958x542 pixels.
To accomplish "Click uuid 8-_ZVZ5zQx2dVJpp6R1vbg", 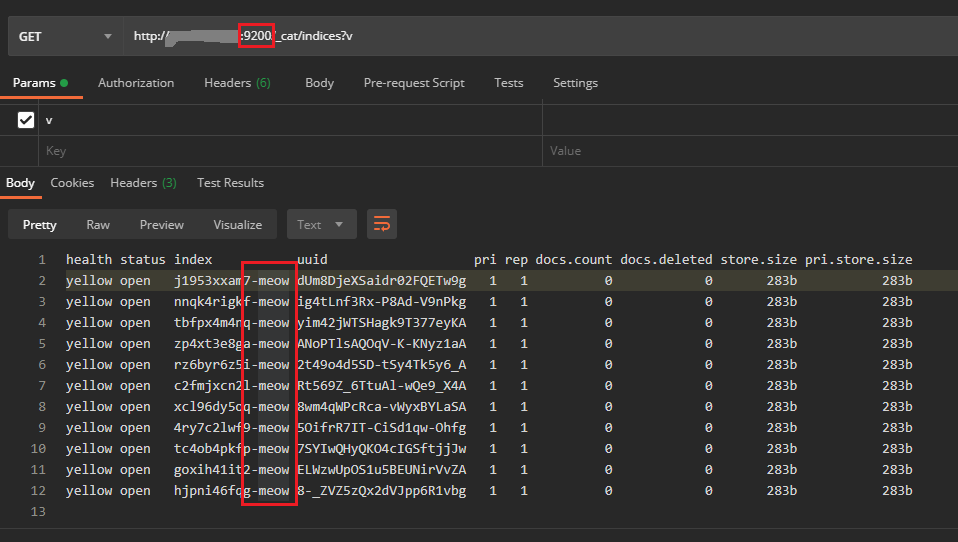I will pyautogui.click(x=382, y=491).
